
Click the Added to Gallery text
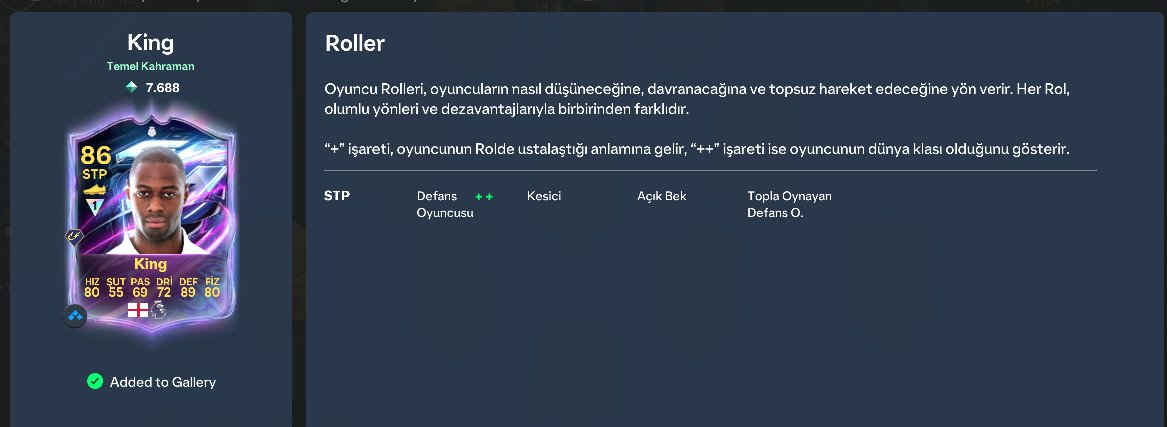163,382
